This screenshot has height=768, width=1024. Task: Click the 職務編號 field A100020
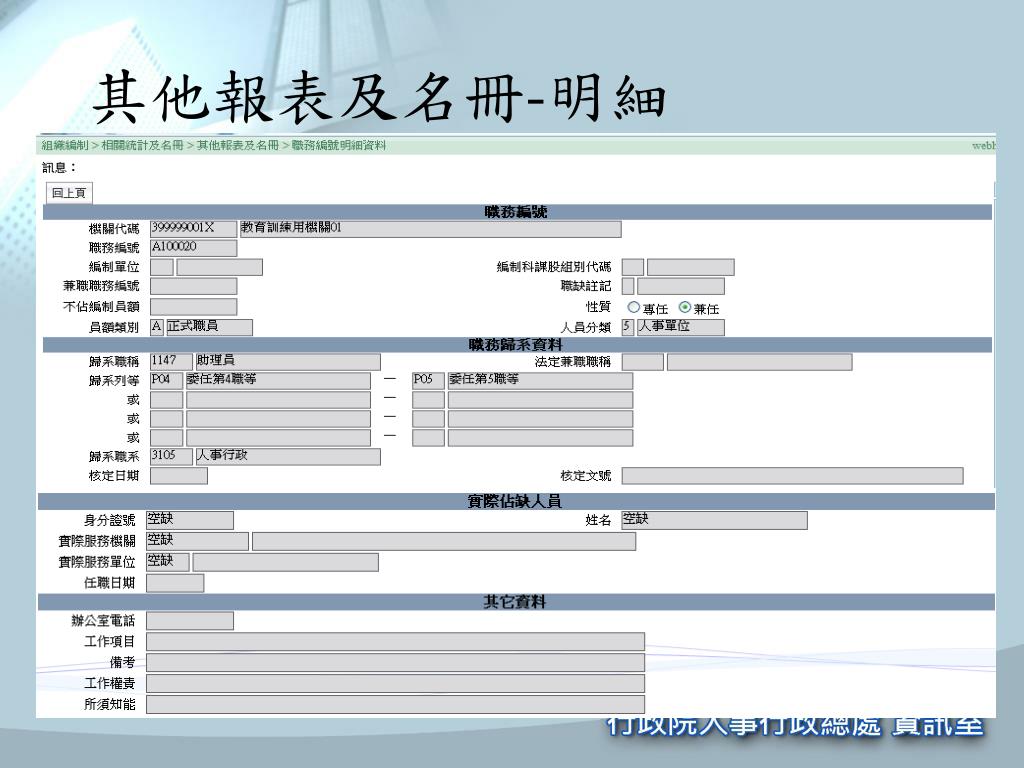[x=193, y=248]
